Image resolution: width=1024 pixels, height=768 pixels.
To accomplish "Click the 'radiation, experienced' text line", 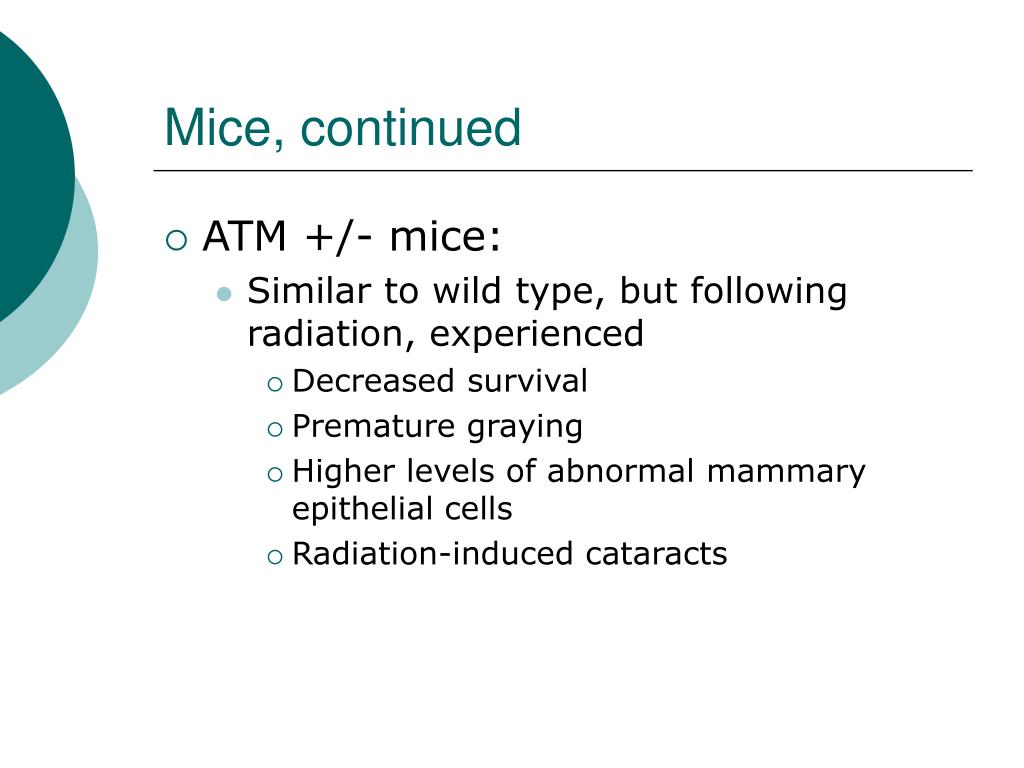I will (445, 335).
